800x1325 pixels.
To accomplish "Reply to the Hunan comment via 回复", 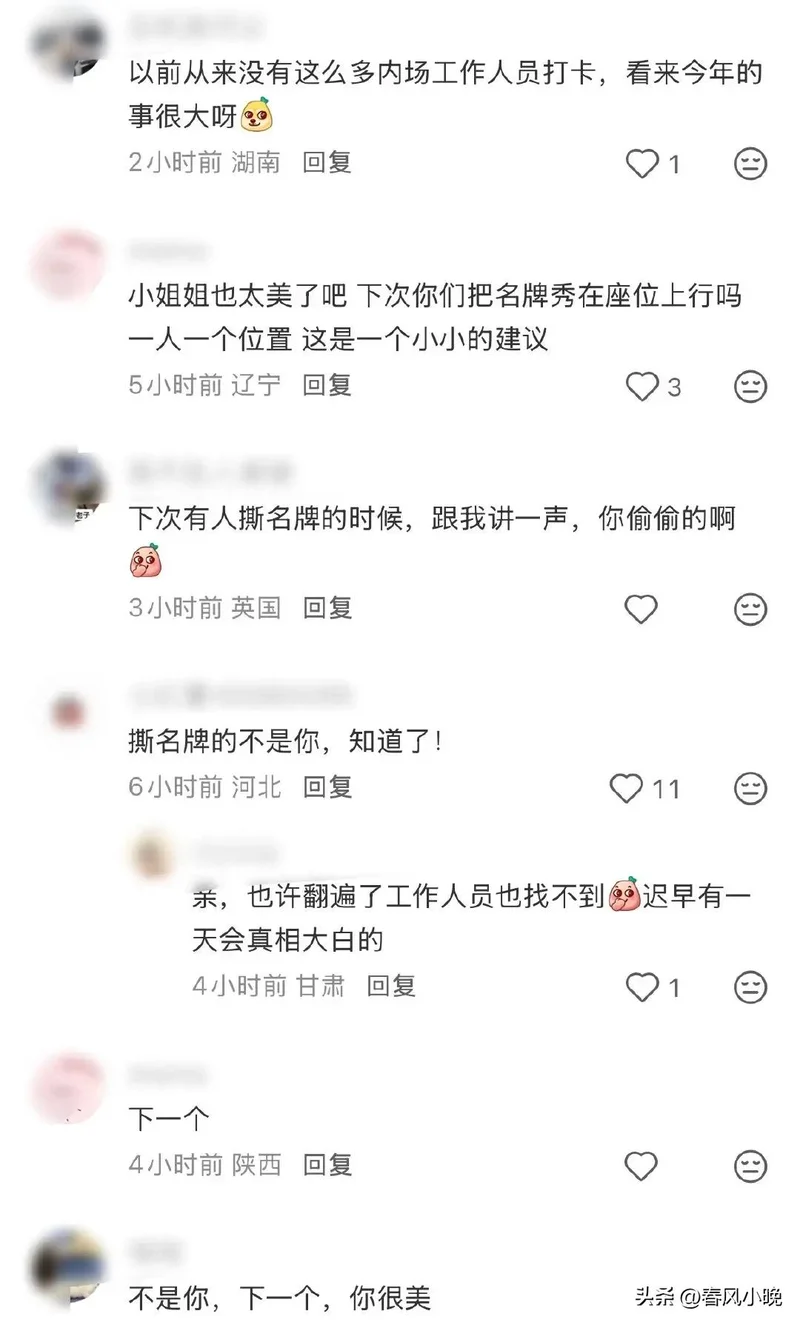I will 328,162.
